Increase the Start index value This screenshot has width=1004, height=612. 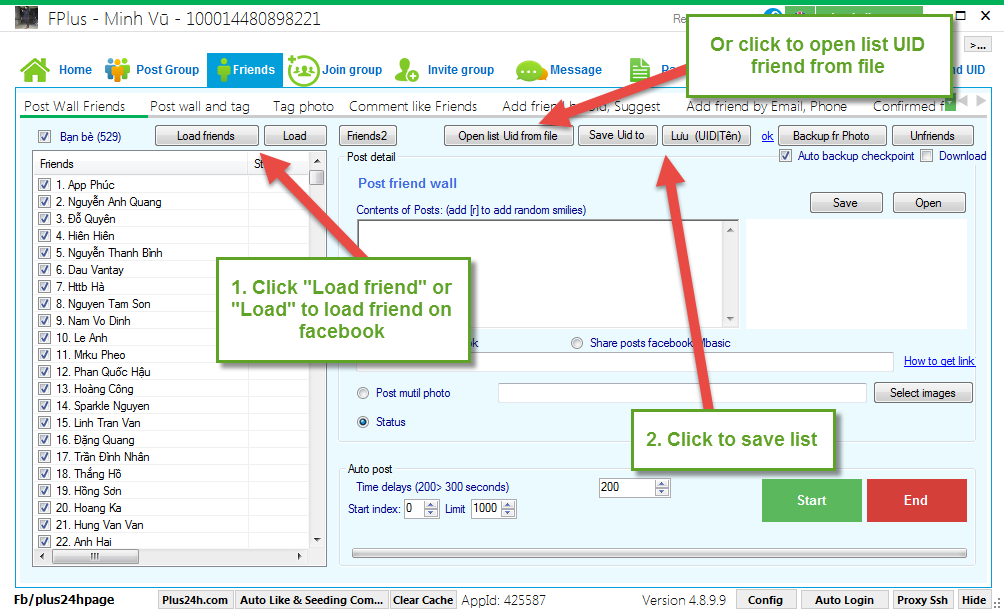click(x=432, y=505)
